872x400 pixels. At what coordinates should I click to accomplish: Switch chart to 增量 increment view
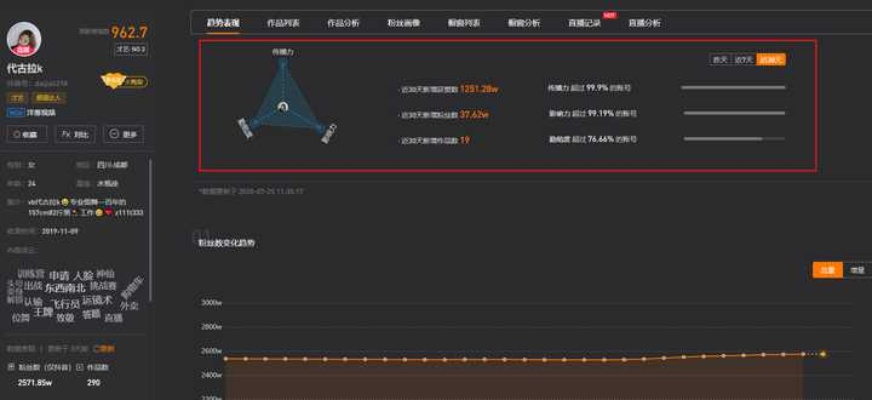tap(856, 270)
